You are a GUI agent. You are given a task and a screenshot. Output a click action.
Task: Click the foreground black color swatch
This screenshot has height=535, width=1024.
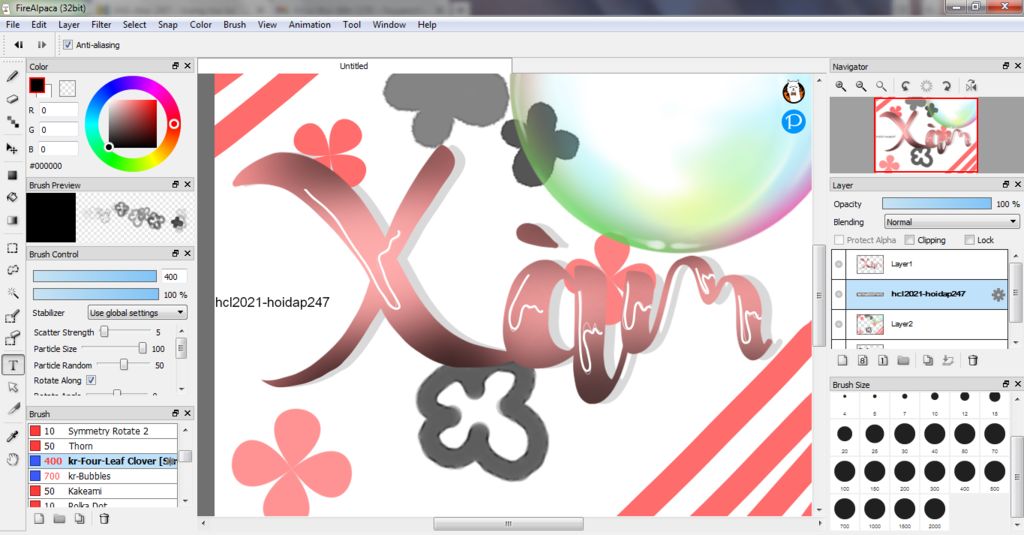tap(37, 85)
